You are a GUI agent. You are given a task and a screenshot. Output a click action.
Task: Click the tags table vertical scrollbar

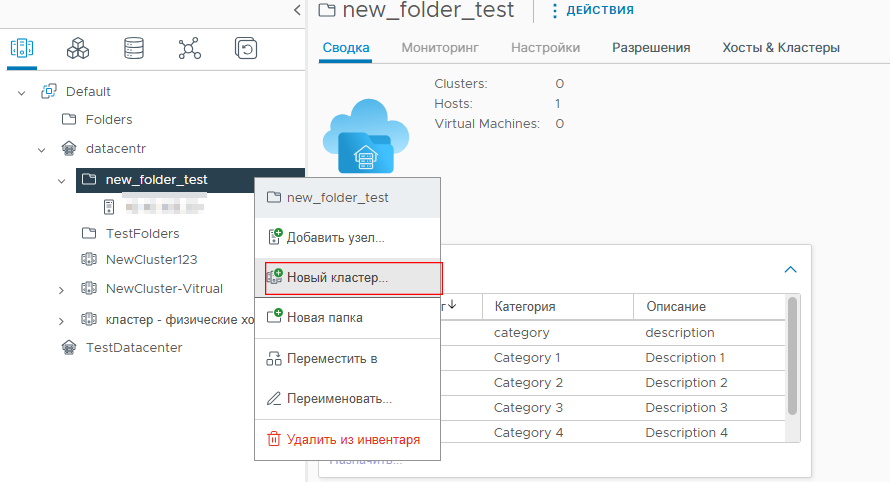(792, 356)
